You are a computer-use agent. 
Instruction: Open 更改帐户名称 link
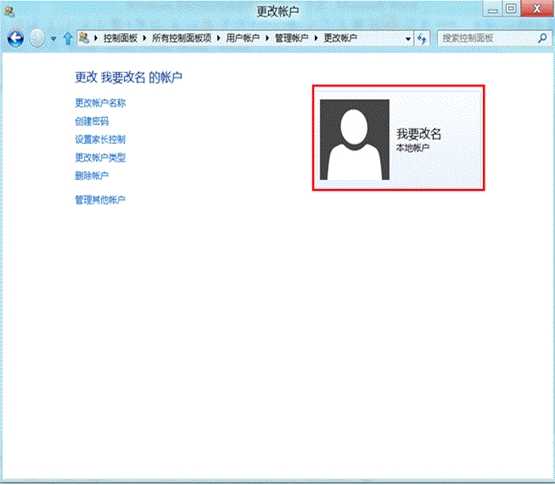coord(101,103)
